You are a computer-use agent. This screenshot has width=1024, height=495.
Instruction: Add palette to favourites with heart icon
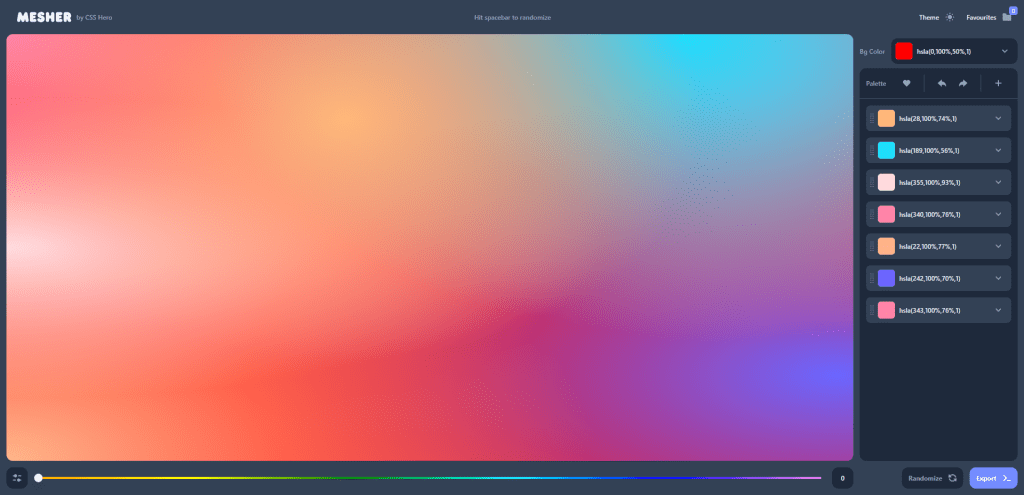pyautogui.click(x=906, y=83)
